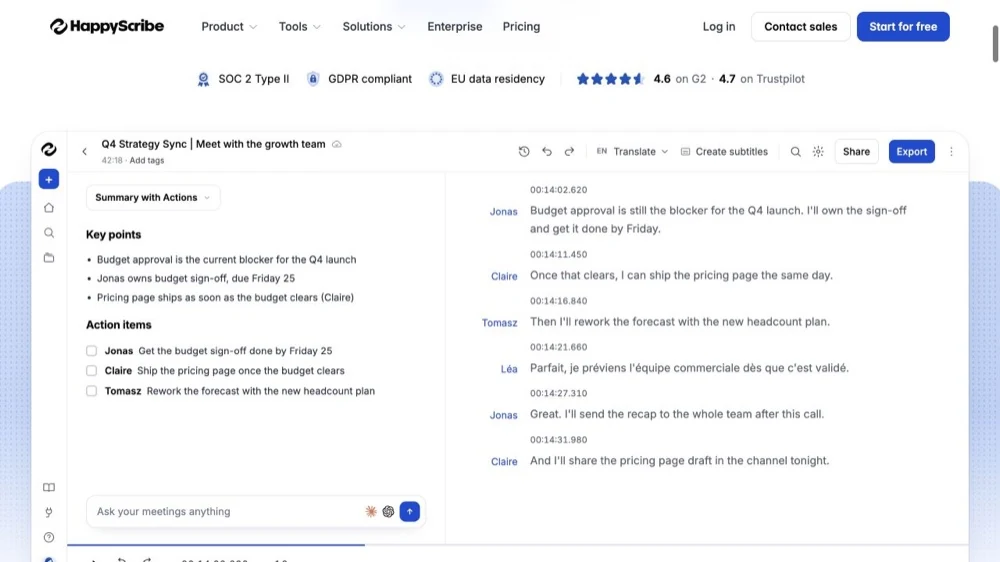Click timestamp 00:14:11.450

click(558, 254)
